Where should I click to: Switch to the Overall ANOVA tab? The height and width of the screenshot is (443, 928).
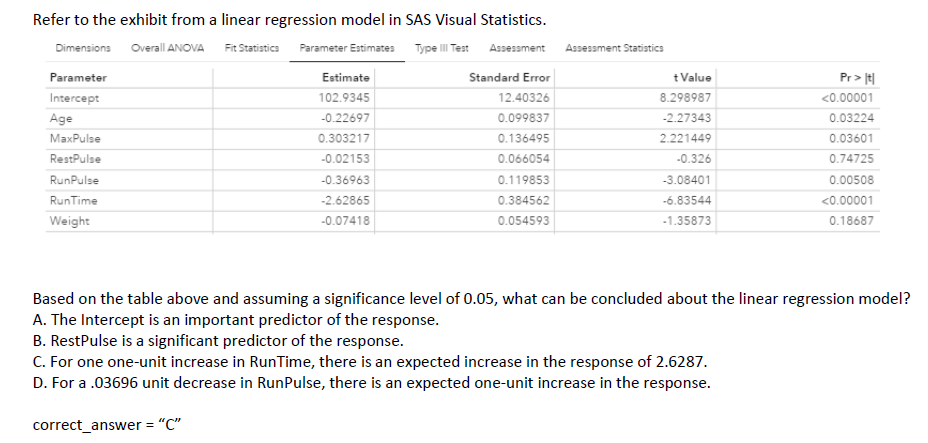(x=168, y=48)
